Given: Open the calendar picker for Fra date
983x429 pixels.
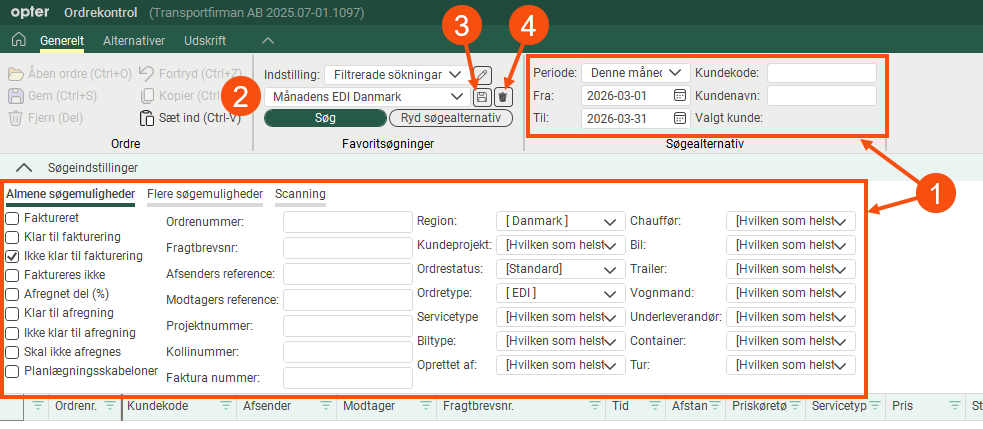Looking at the screenshot, I should pyautogui.click(x=680, y=96).
